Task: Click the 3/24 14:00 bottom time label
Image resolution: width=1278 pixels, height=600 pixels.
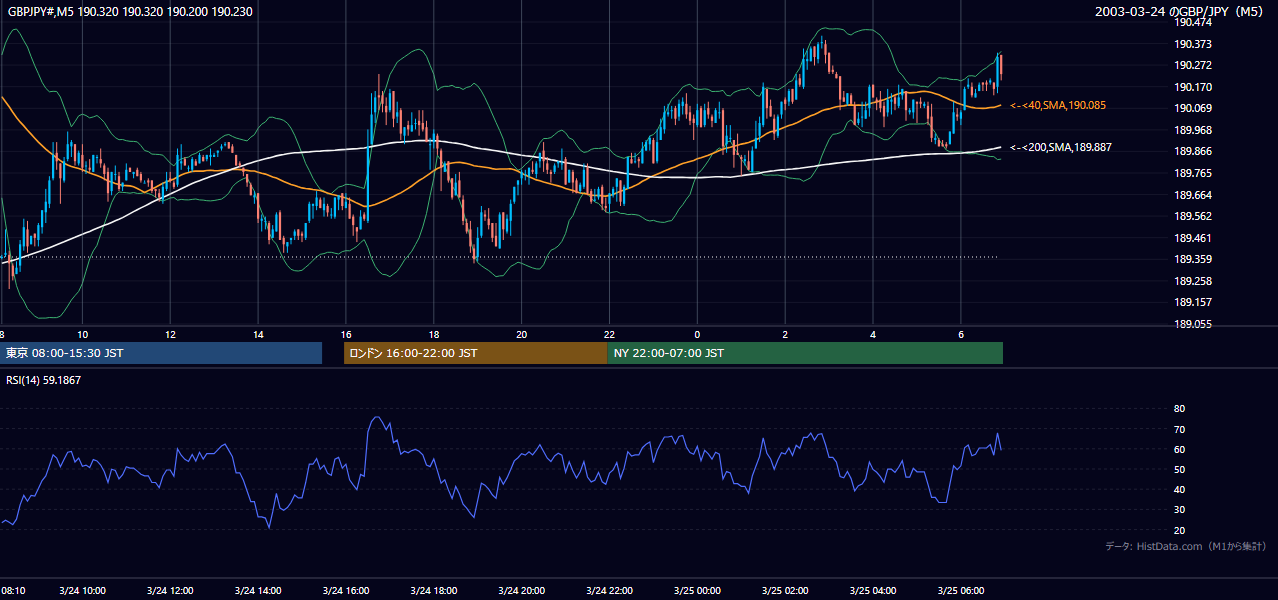Action: click(x=257, y=590)
